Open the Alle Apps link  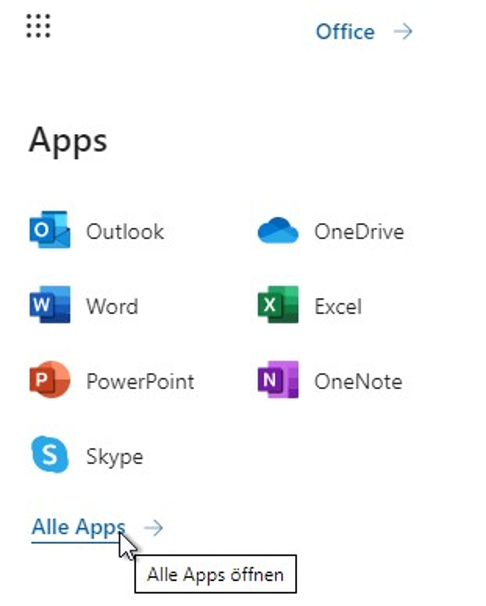[78, 527]
